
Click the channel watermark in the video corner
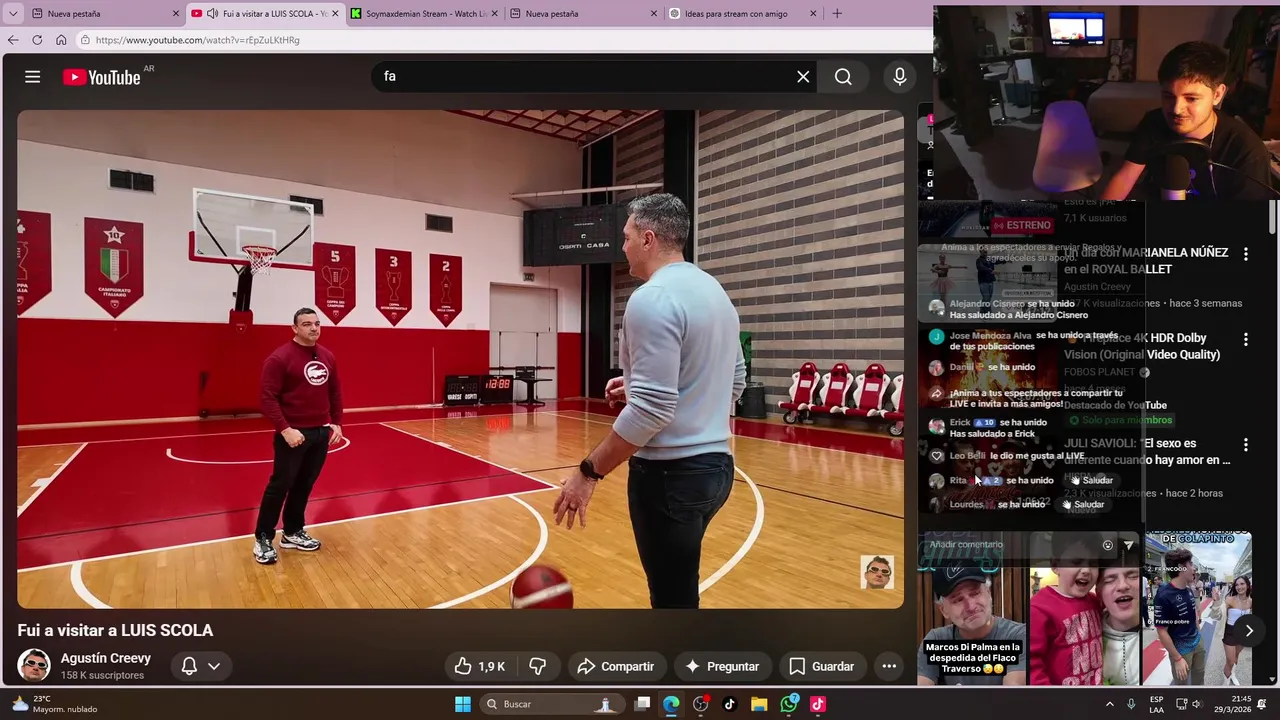tap(877, 572)
